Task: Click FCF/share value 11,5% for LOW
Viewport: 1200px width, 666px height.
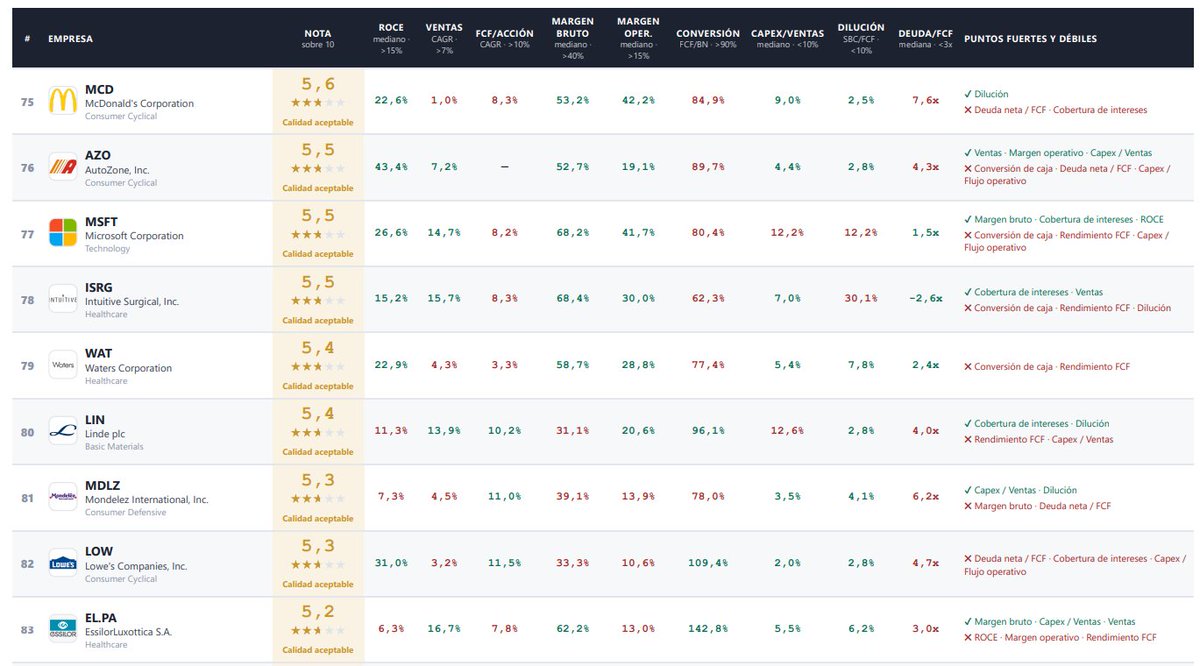Action: [504, 562]
